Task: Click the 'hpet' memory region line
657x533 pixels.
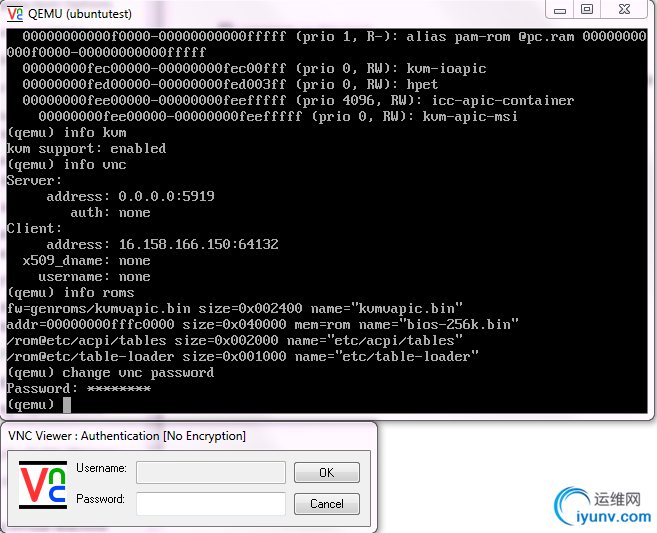Action: (230, 84)
